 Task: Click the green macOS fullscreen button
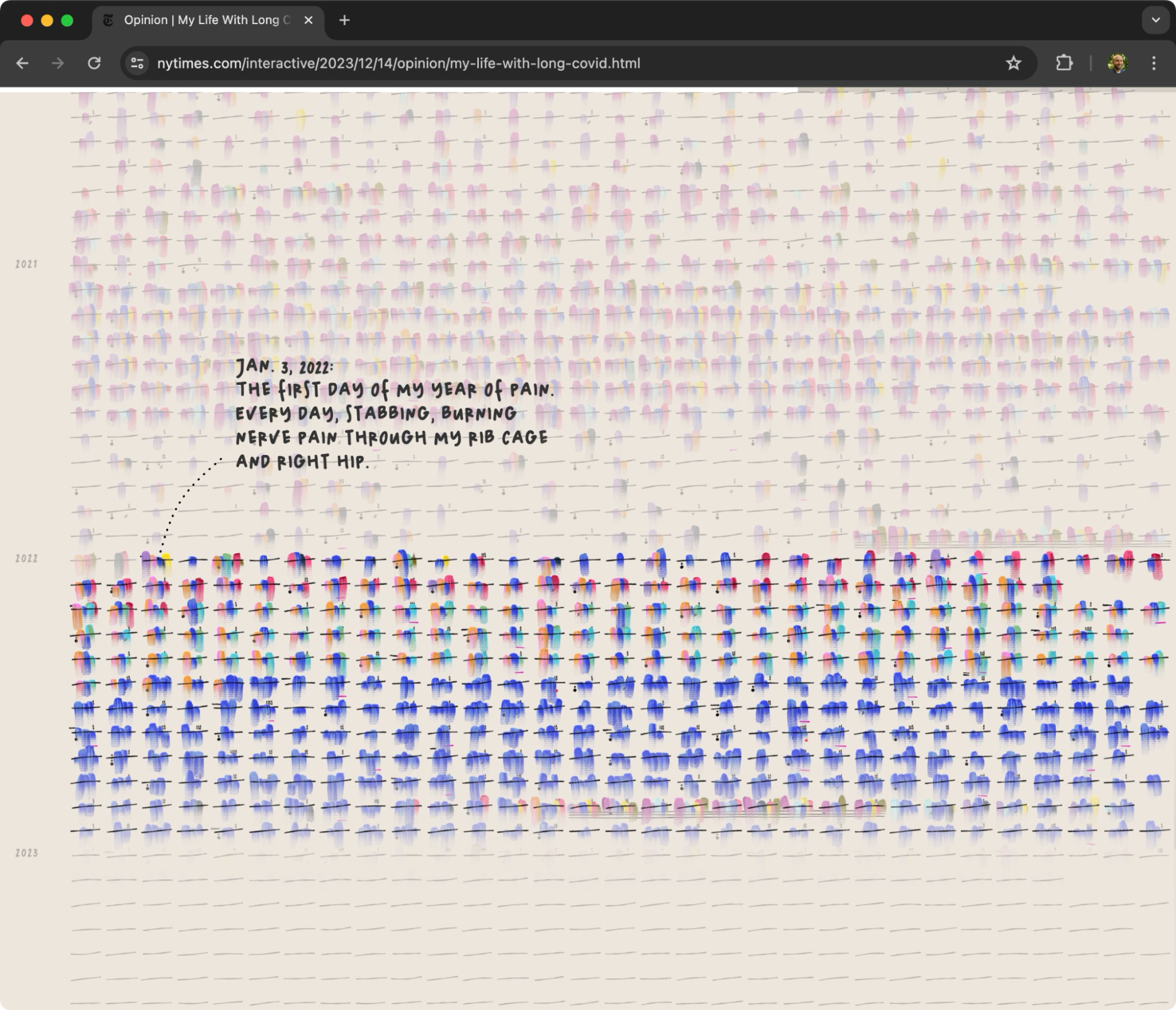point(67,21)
